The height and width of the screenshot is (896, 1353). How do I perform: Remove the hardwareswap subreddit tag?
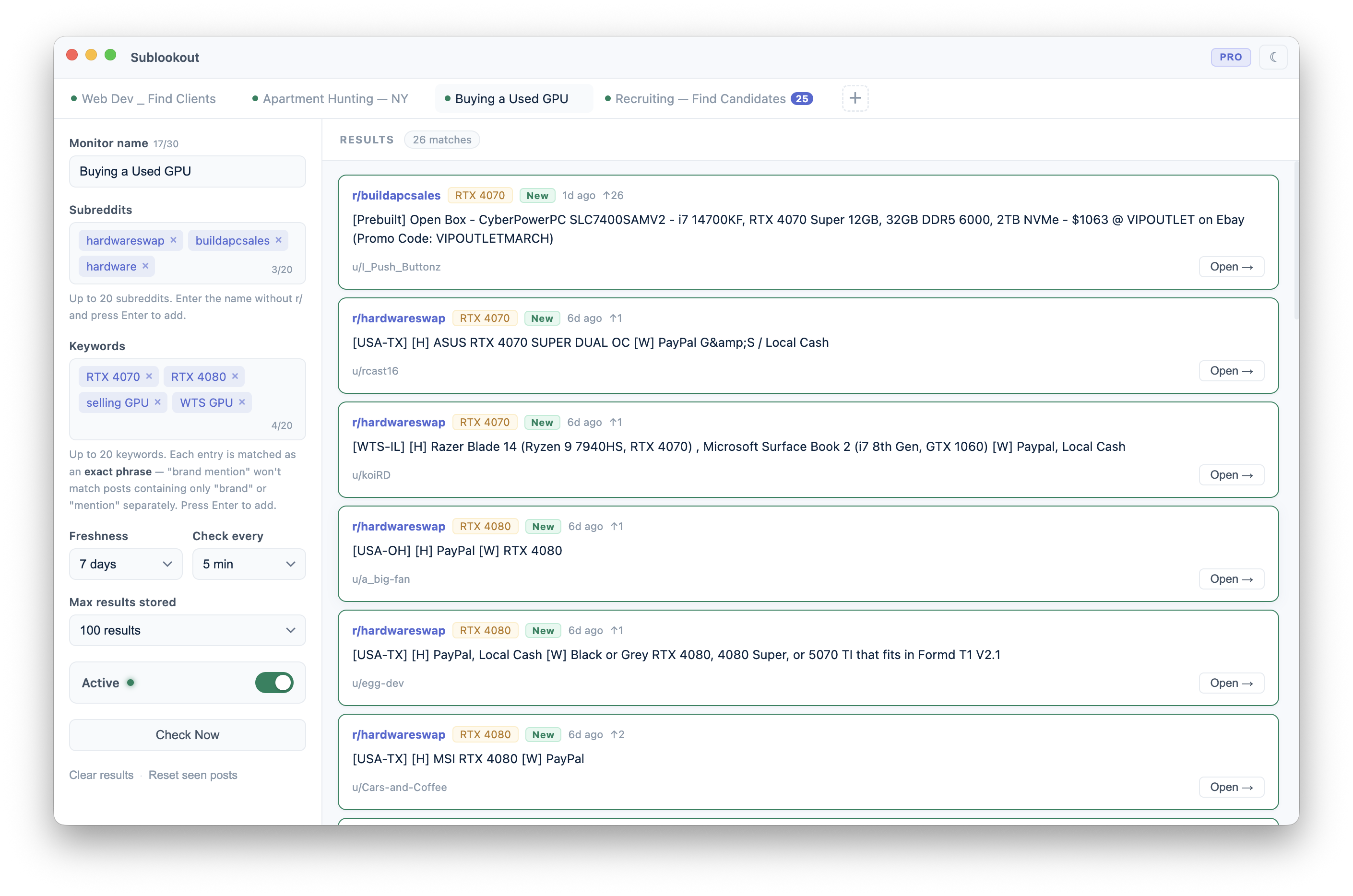(173, 240)
